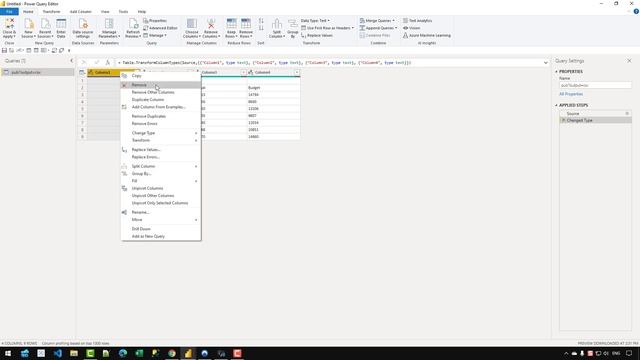Click the Choose Columns icon

pos(191,28)
